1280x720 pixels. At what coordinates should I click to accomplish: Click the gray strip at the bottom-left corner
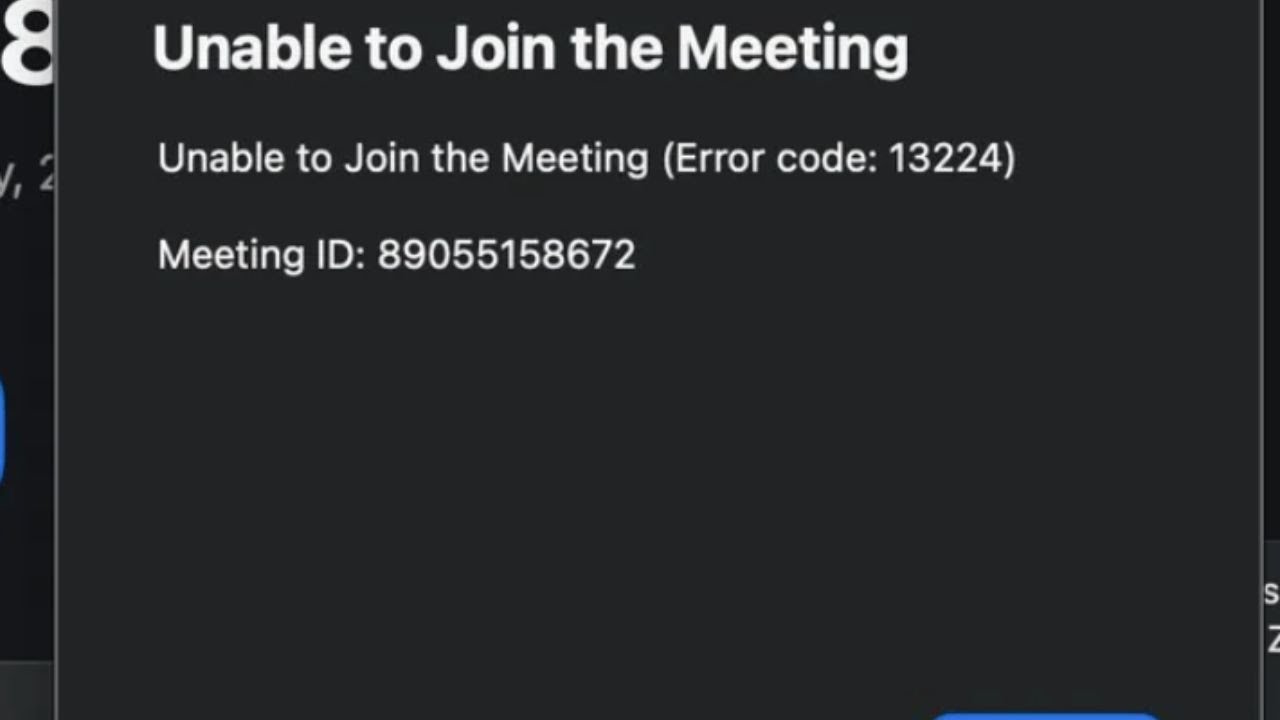click(26, 690)
